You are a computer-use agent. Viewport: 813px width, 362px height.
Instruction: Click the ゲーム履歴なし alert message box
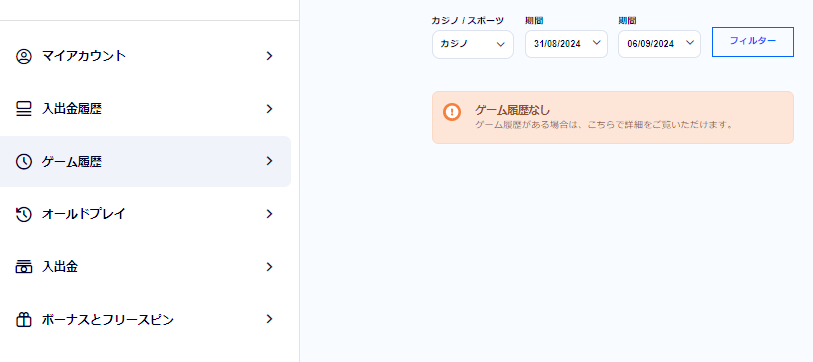613,118
